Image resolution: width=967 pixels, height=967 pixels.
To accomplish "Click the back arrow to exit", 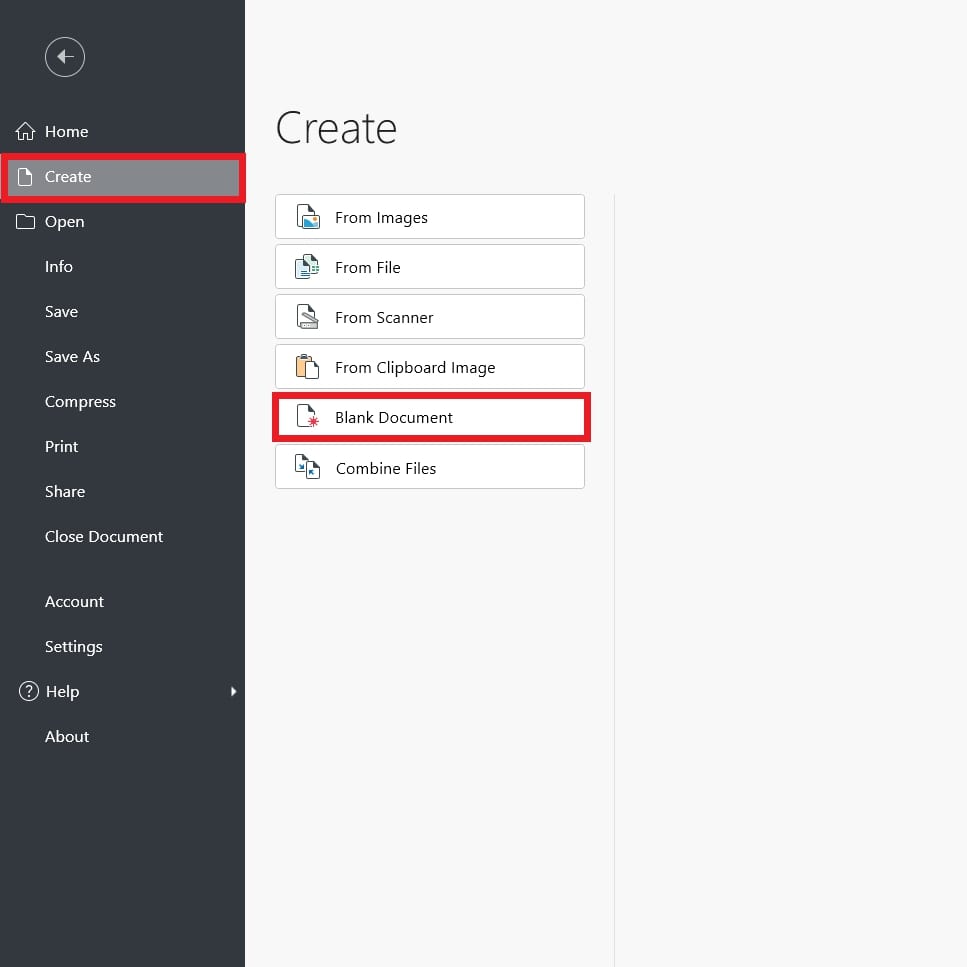I will (x=64, y=57).
